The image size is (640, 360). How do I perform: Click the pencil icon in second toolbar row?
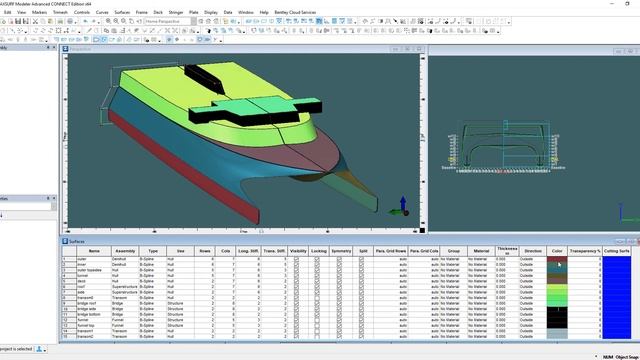[89, 31]
